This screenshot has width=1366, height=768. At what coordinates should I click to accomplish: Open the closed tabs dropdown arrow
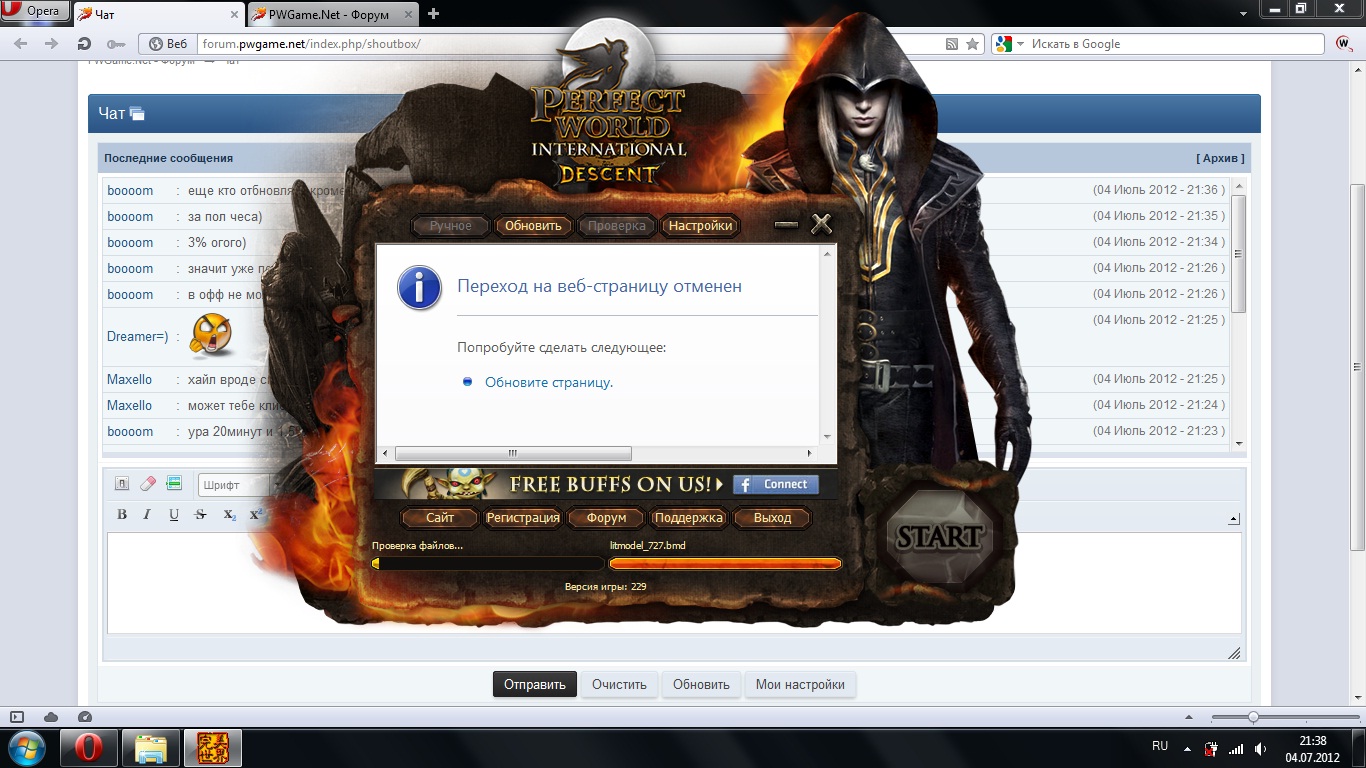pyautogui.click(x=1243, y=14)
